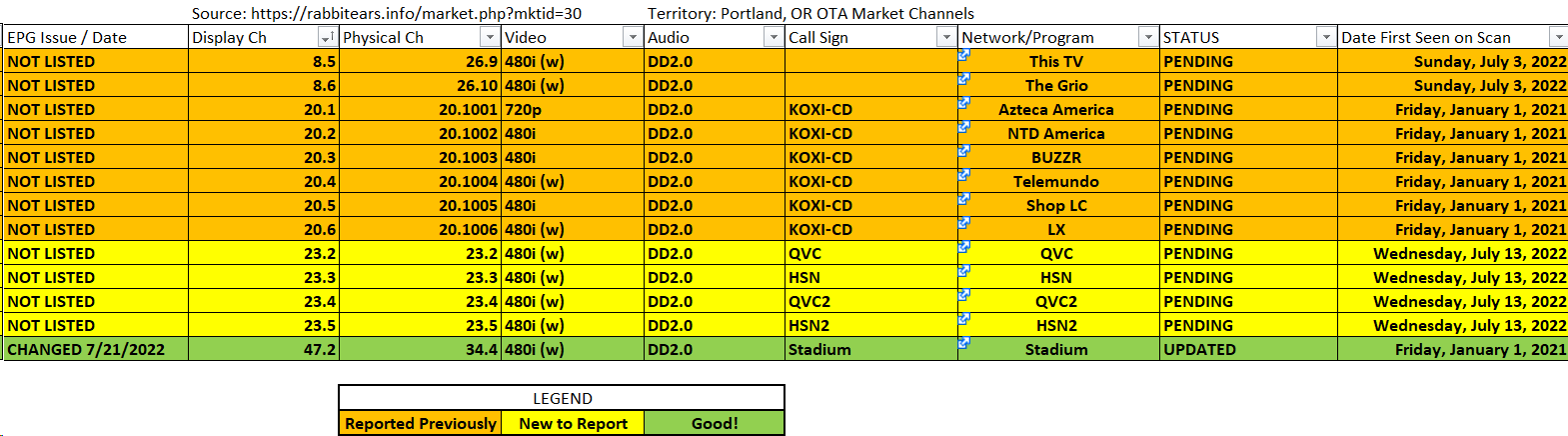Select the Wednesday, July 13, 2022 date for QVC

(1453, 253)
